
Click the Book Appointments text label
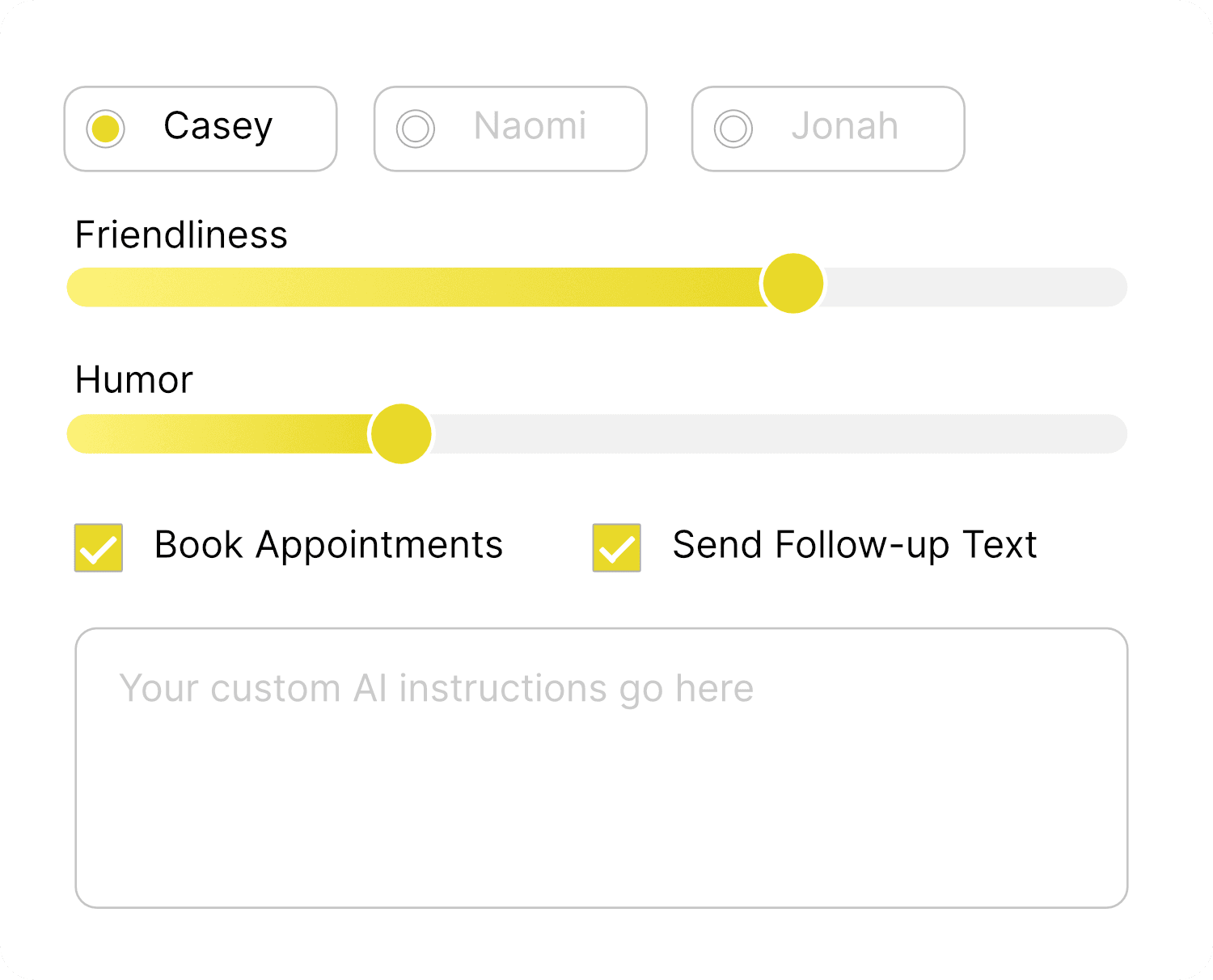click(328, 545)
